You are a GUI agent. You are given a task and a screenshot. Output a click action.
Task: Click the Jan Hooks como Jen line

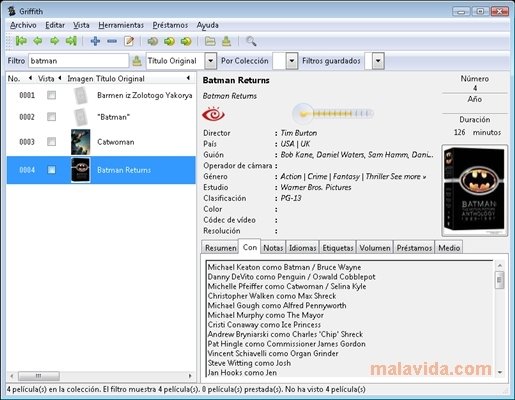pos(242,373)
